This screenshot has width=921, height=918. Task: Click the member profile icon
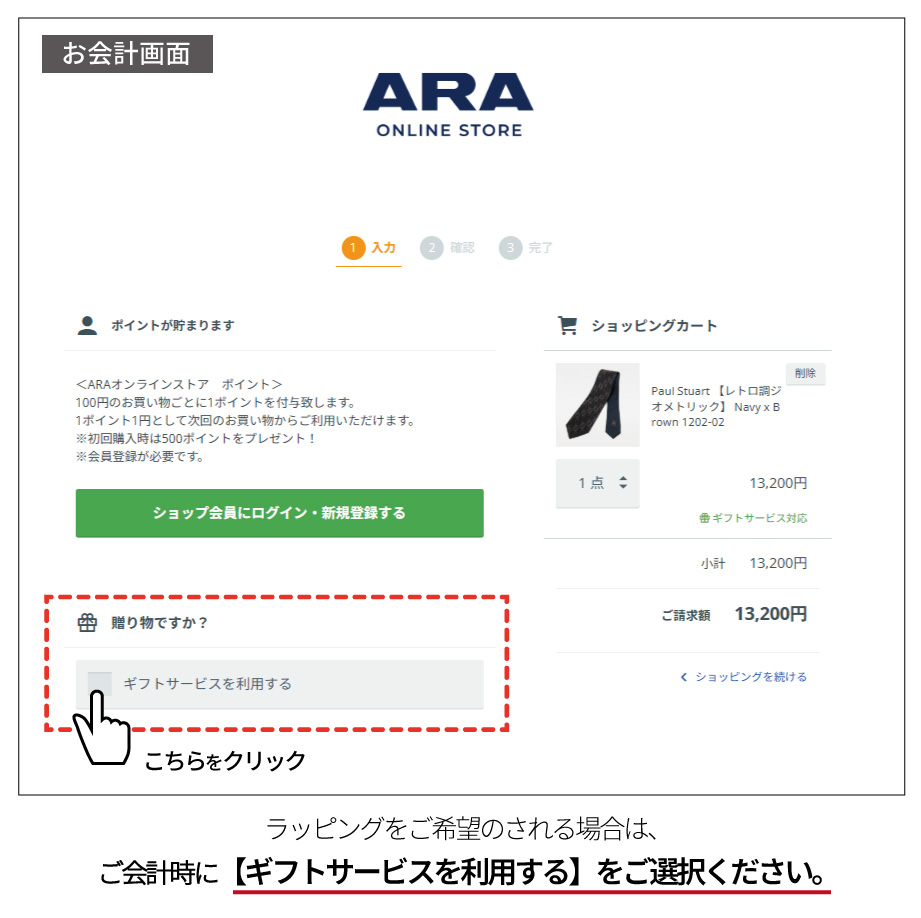87,325
